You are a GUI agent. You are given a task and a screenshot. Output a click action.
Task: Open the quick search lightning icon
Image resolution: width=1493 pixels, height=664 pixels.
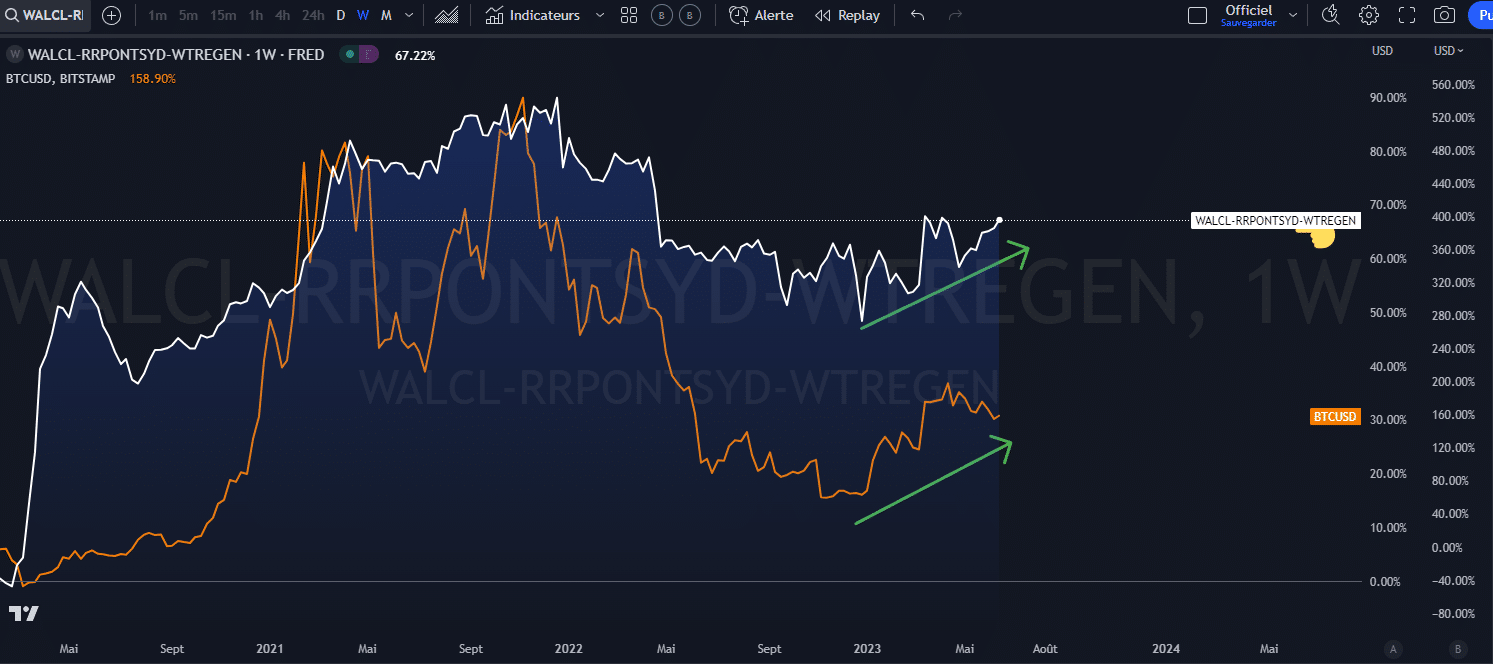[x=1330, y=15]
